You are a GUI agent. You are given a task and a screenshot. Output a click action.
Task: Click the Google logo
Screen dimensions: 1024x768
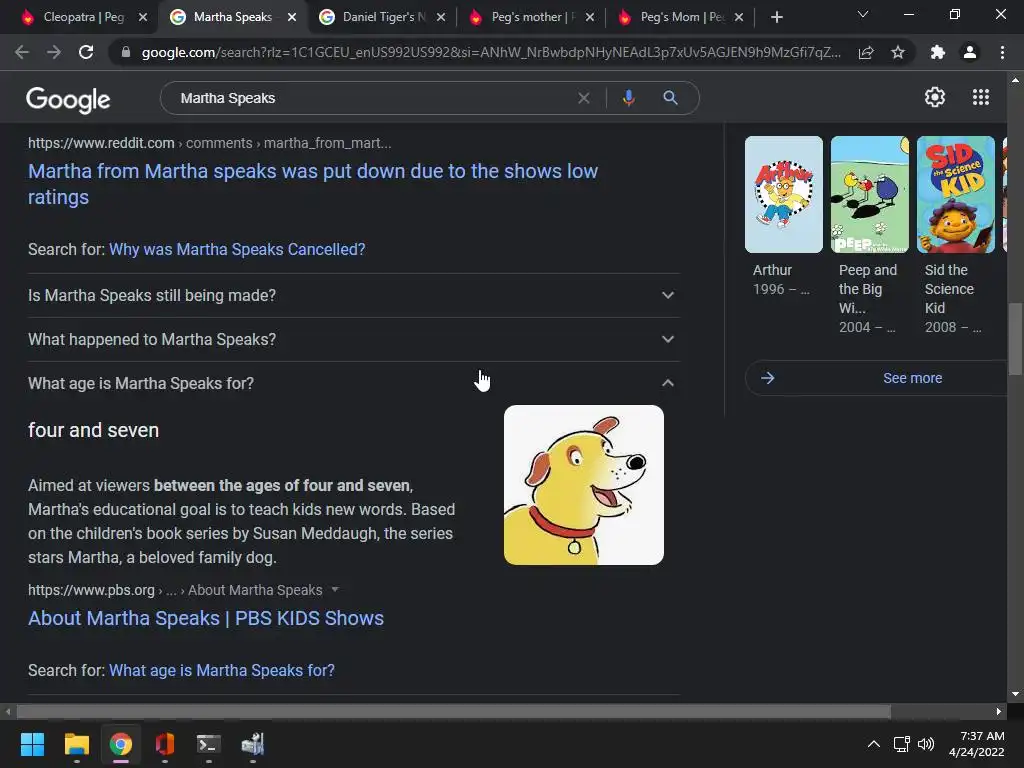[68, 99]
